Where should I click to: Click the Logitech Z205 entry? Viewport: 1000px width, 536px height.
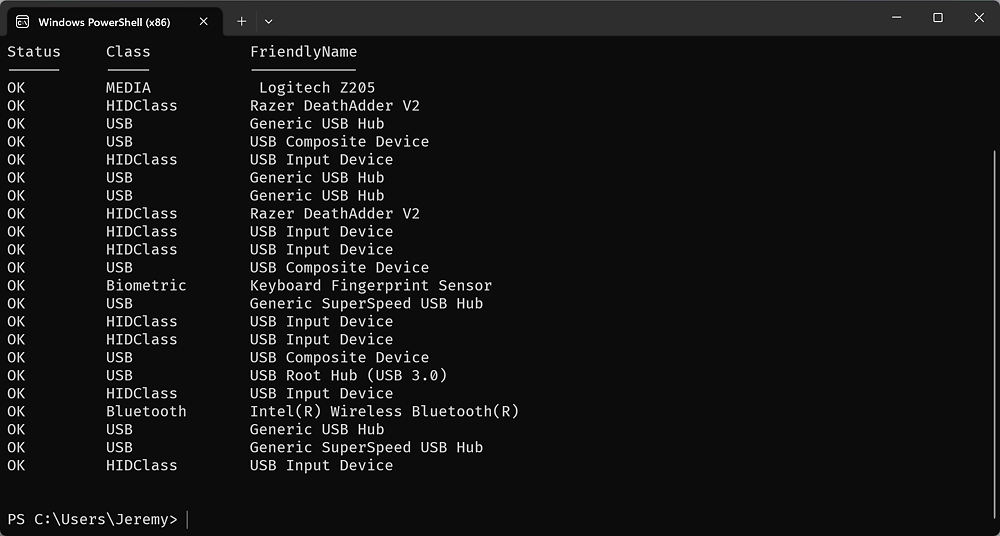tap(317, 87)
